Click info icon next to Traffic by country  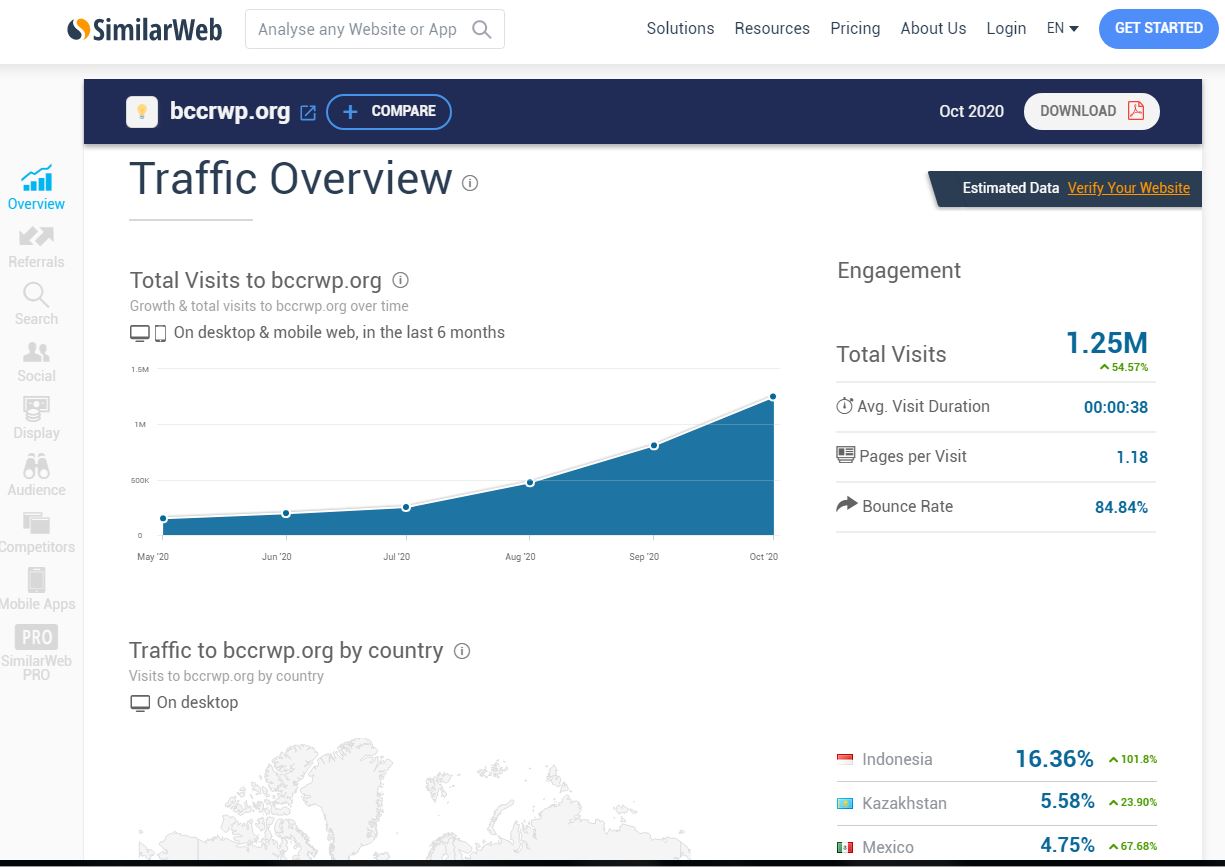click(462, 651)
